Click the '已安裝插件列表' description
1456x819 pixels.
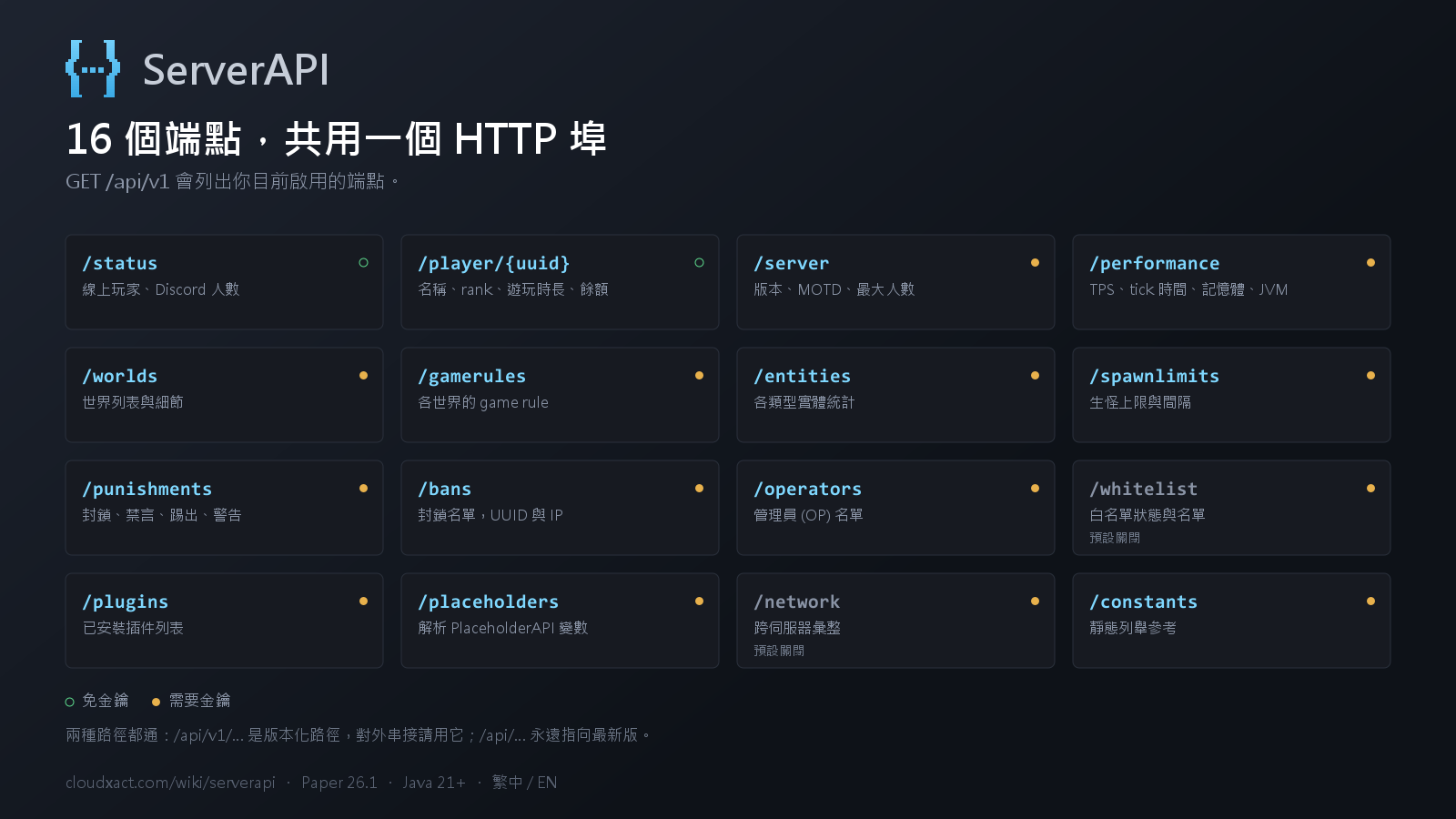(133, 628)
